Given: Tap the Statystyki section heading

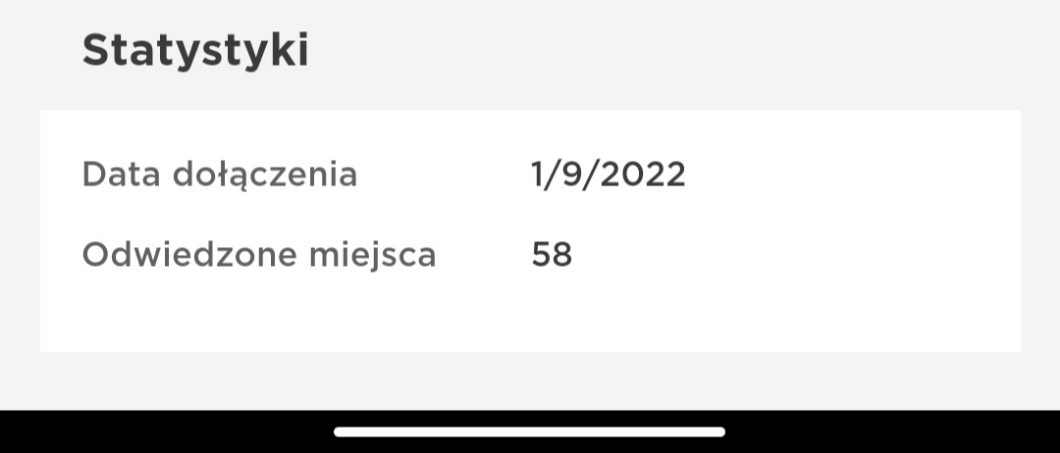Looking at the screenshot, I should [x=195, y=50].
